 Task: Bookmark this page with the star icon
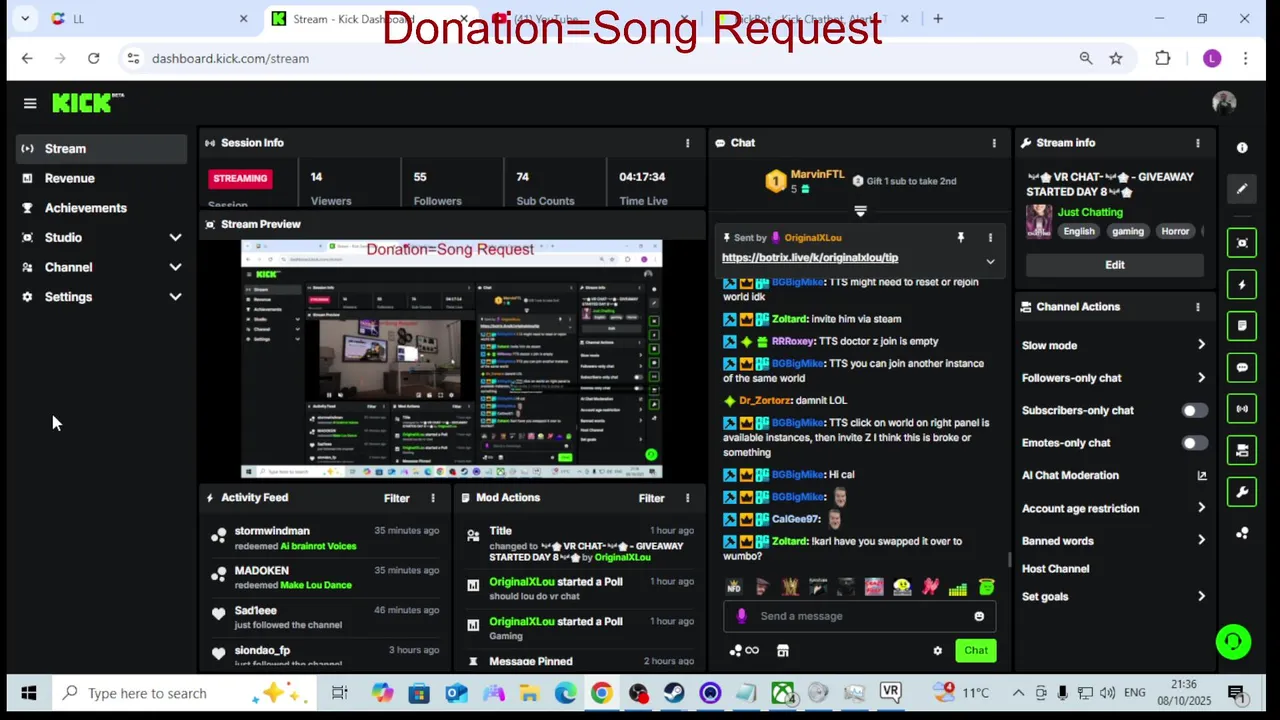coord(1116,59)
